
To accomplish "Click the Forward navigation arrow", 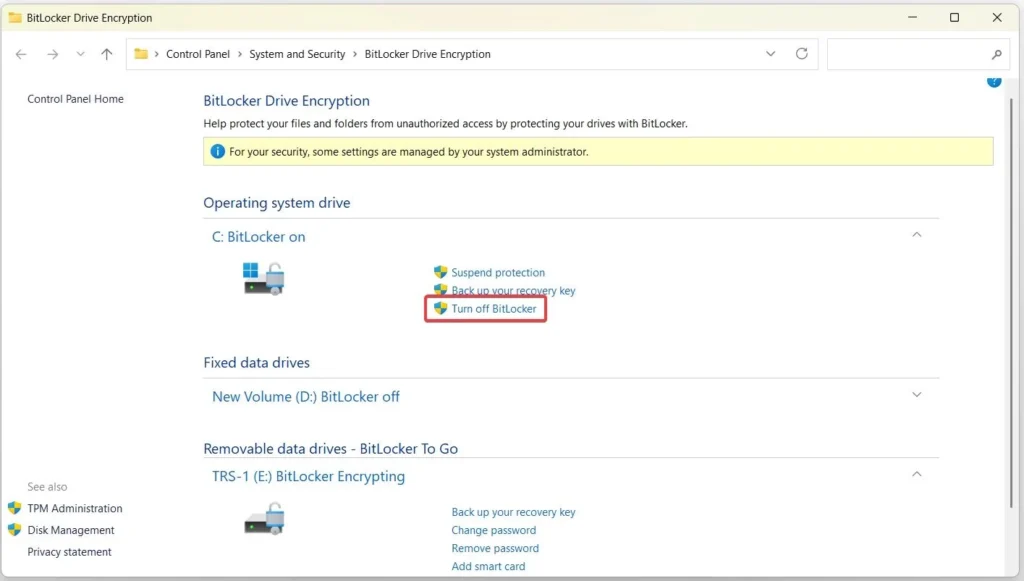I will (x=52, y=54).
